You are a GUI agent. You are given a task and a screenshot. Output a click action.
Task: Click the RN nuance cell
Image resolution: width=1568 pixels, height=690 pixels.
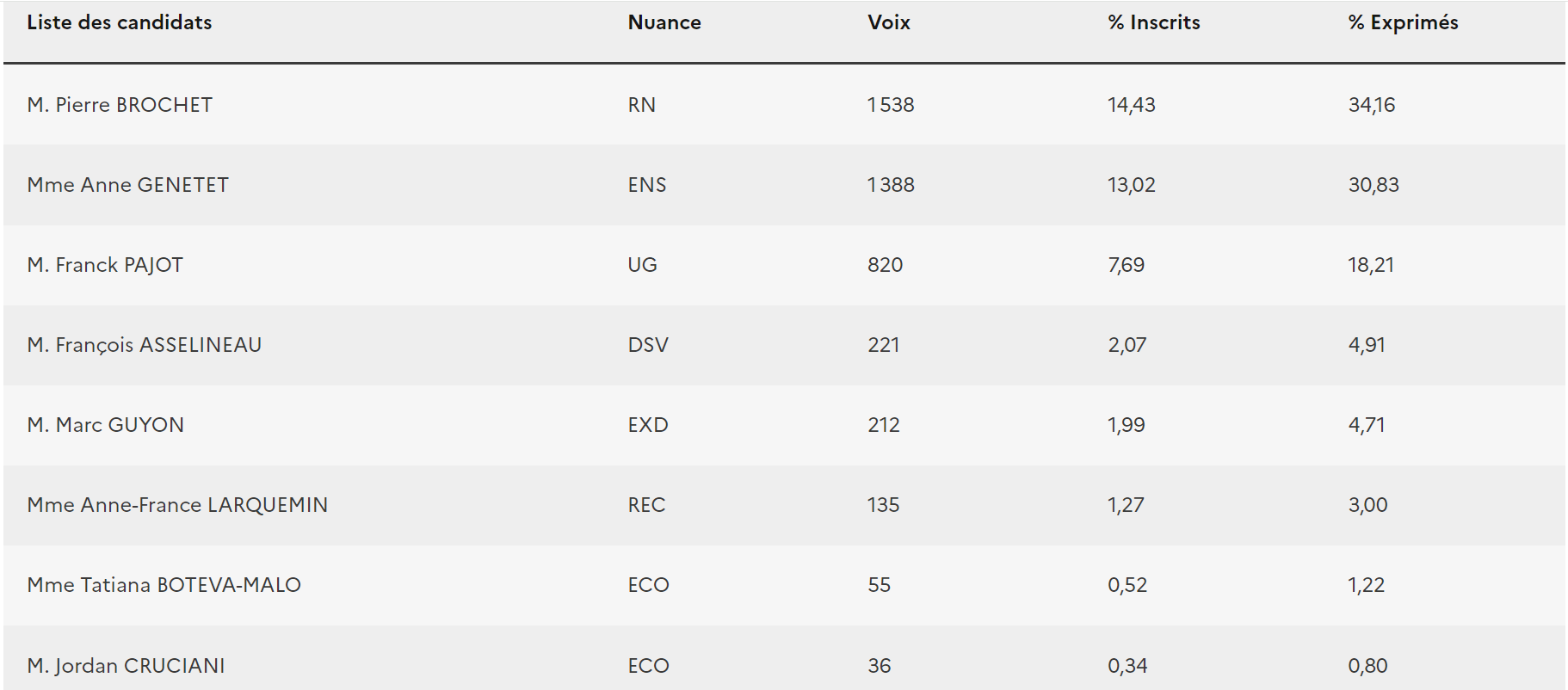click(641, 105)
